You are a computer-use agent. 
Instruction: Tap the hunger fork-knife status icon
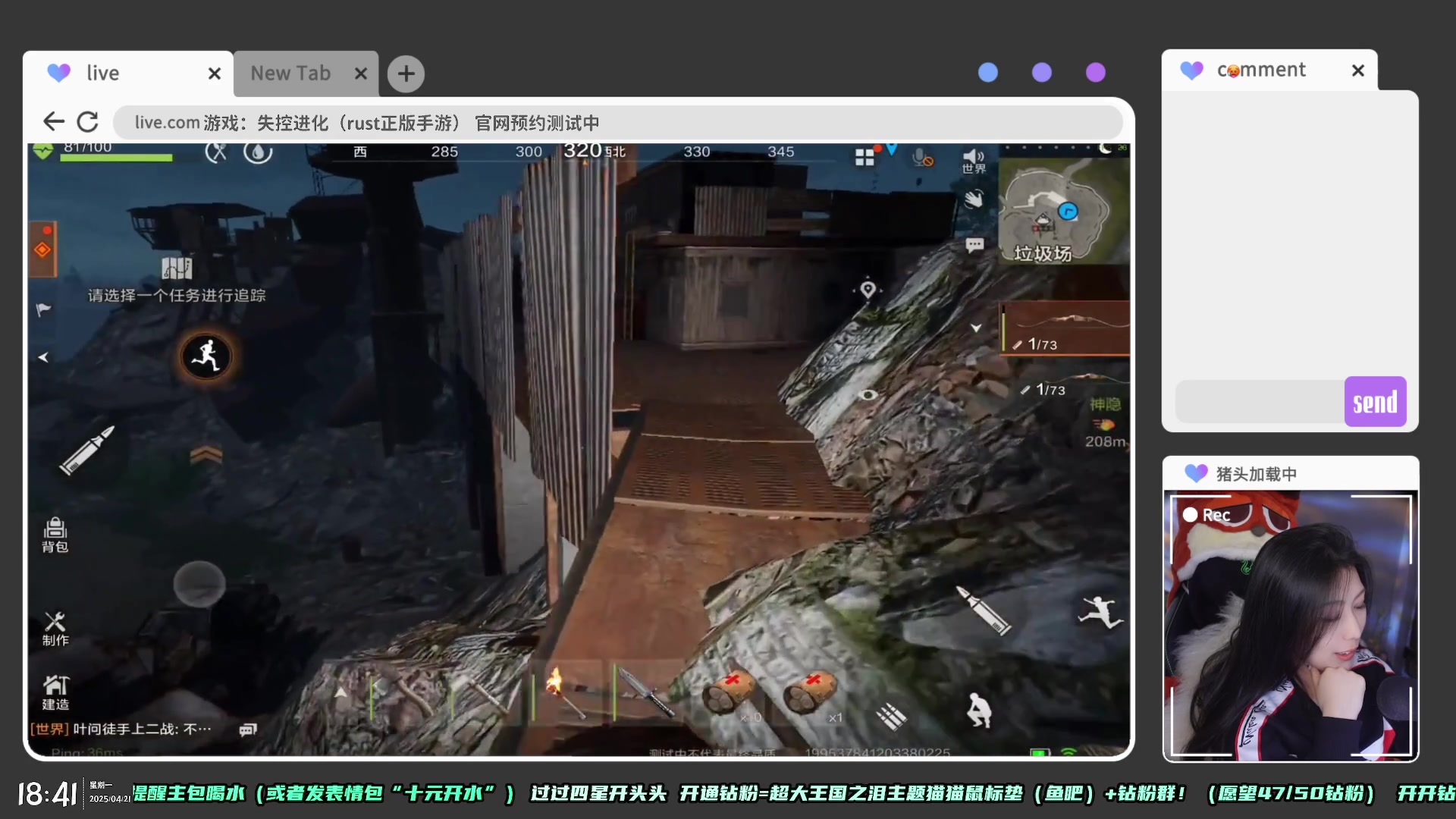216,152
